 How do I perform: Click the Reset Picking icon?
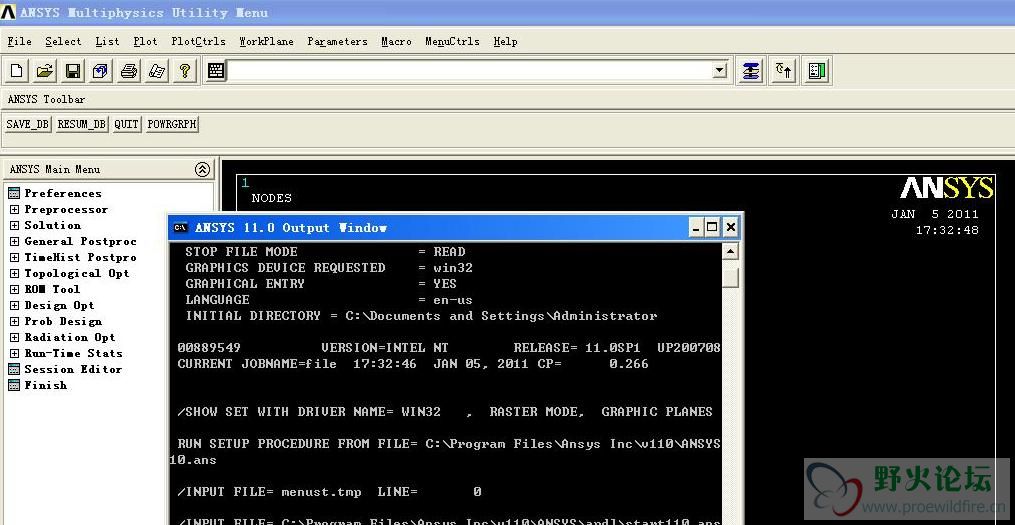(783, 71)
